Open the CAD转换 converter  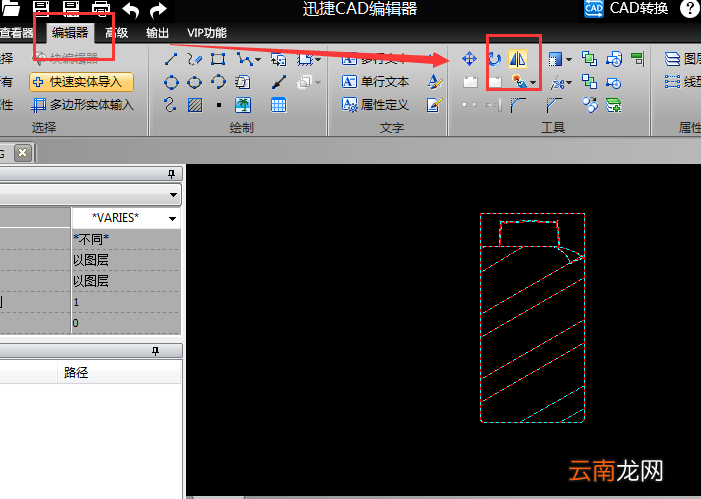(626, 8)
